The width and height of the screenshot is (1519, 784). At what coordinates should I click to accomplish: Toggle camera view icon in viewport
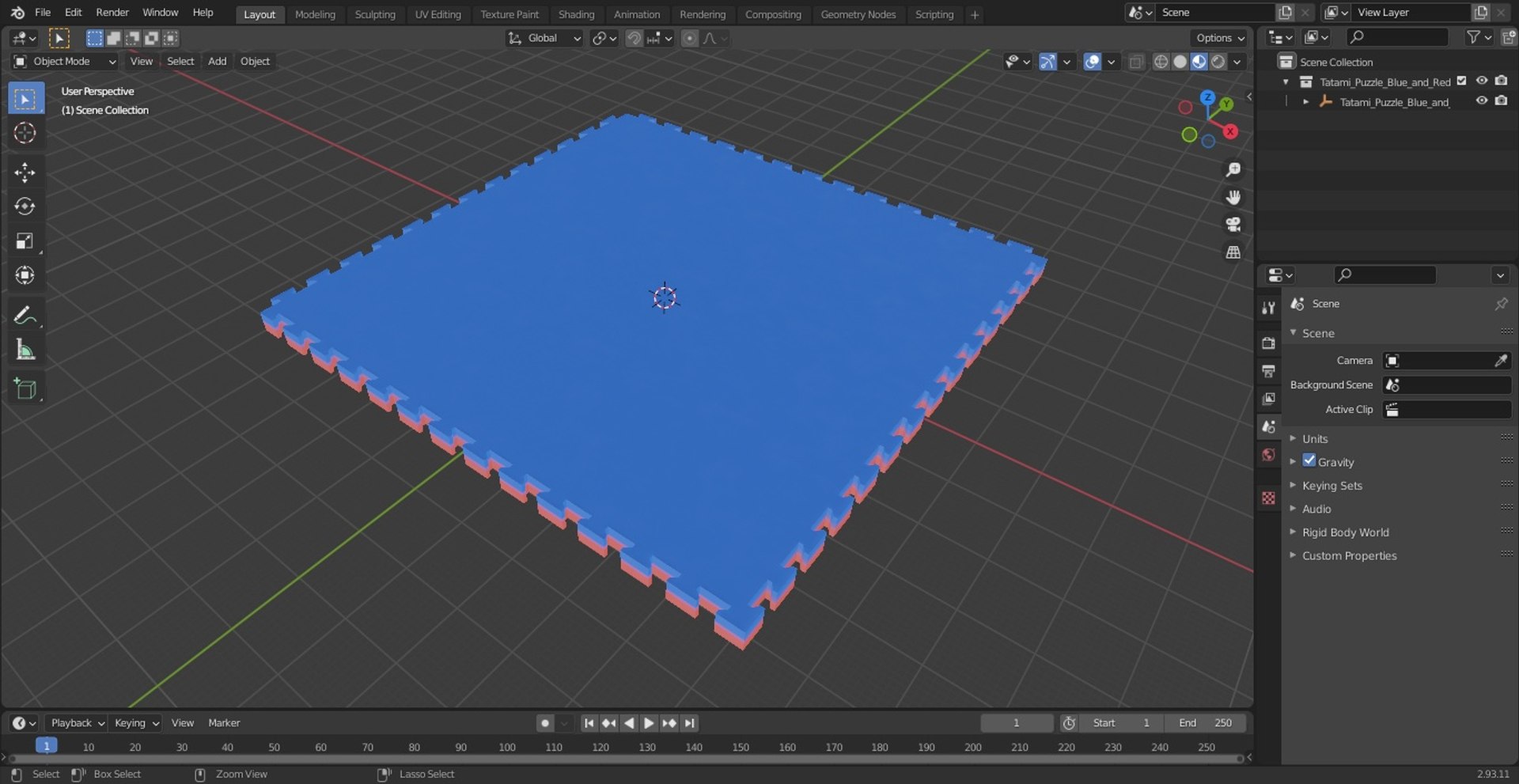coord(1233,225)
